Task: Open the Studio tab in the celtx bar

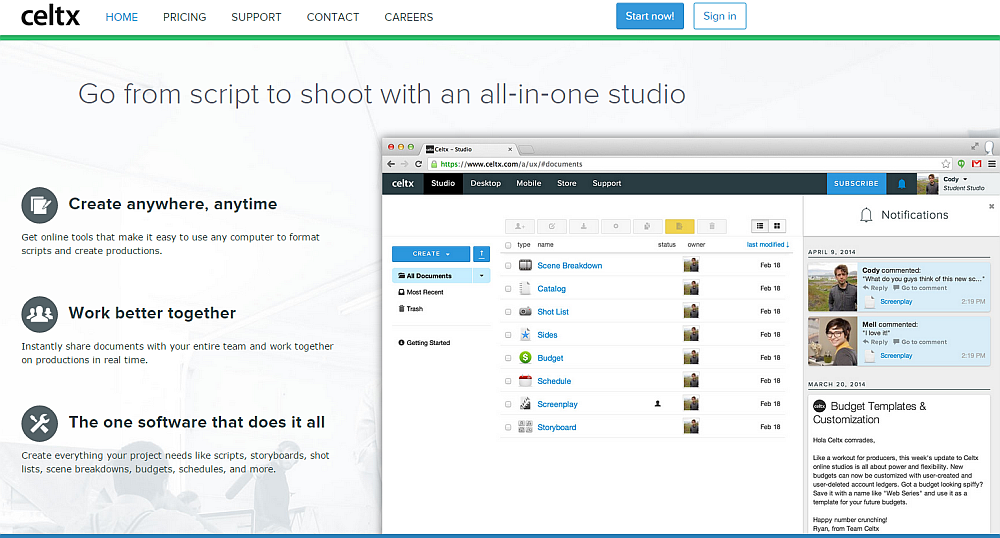Action: tap(443, 184)
